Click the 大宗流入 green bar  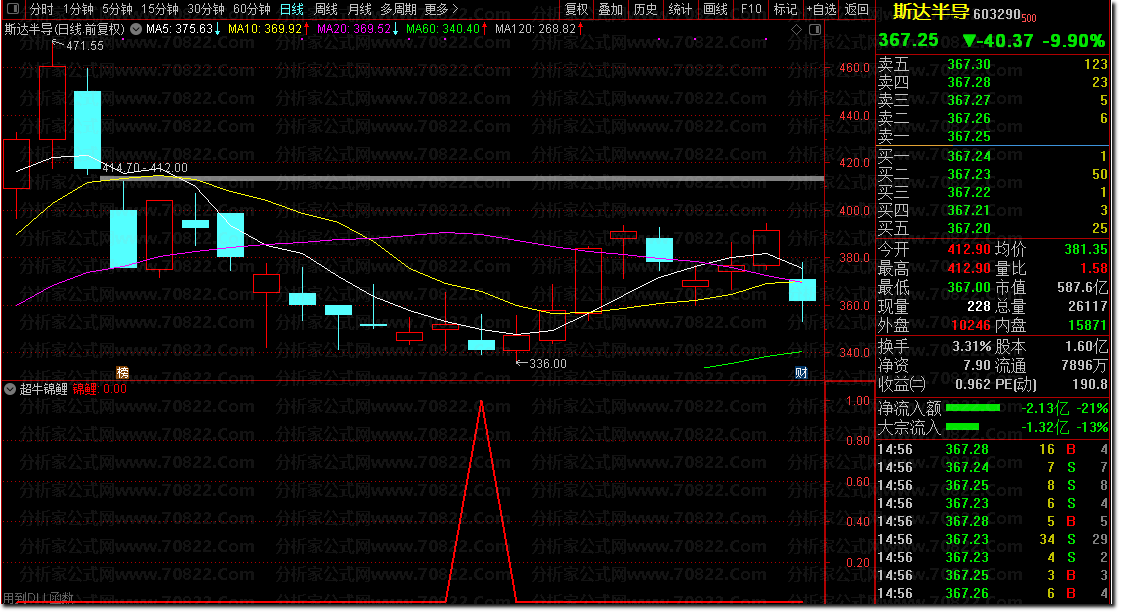coord(962,427)
